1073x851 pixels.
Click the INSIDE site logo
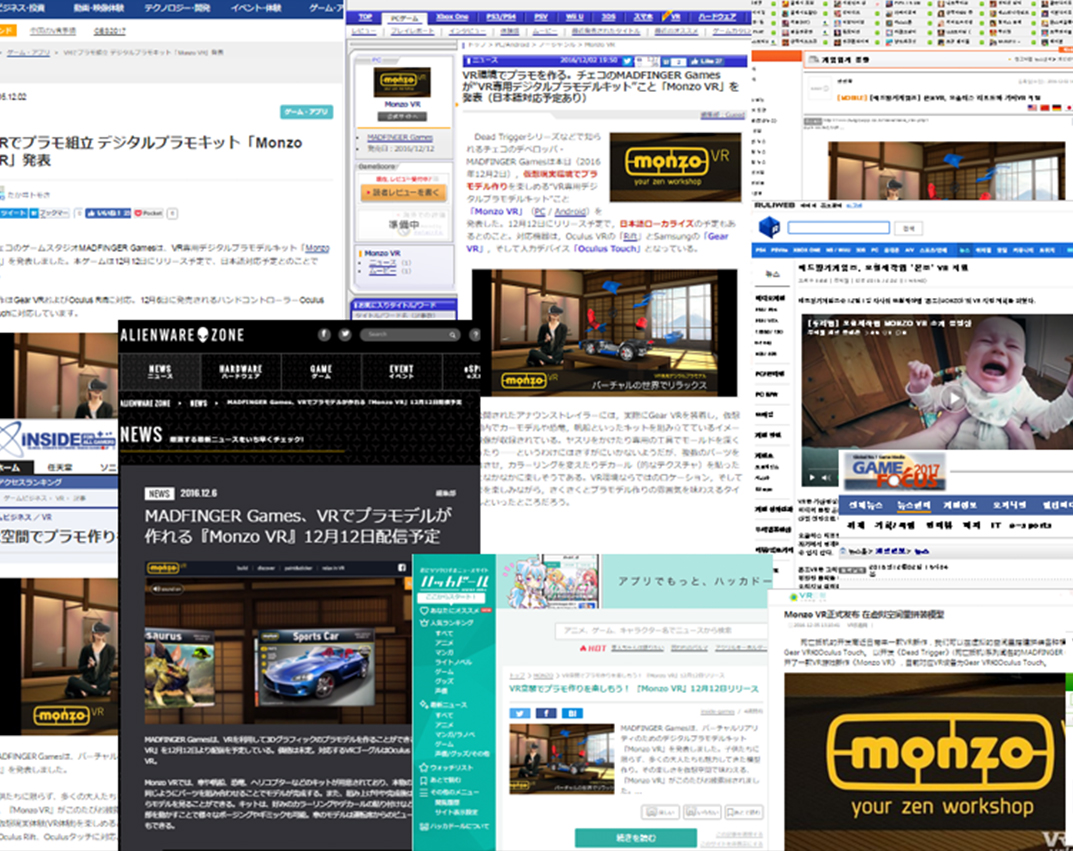[57, 438]
